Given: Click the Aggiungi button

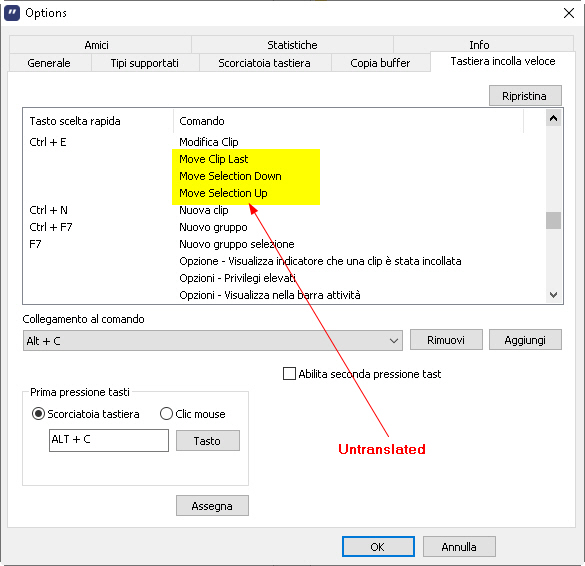Looking at the screenshot, I should (525, 340).
